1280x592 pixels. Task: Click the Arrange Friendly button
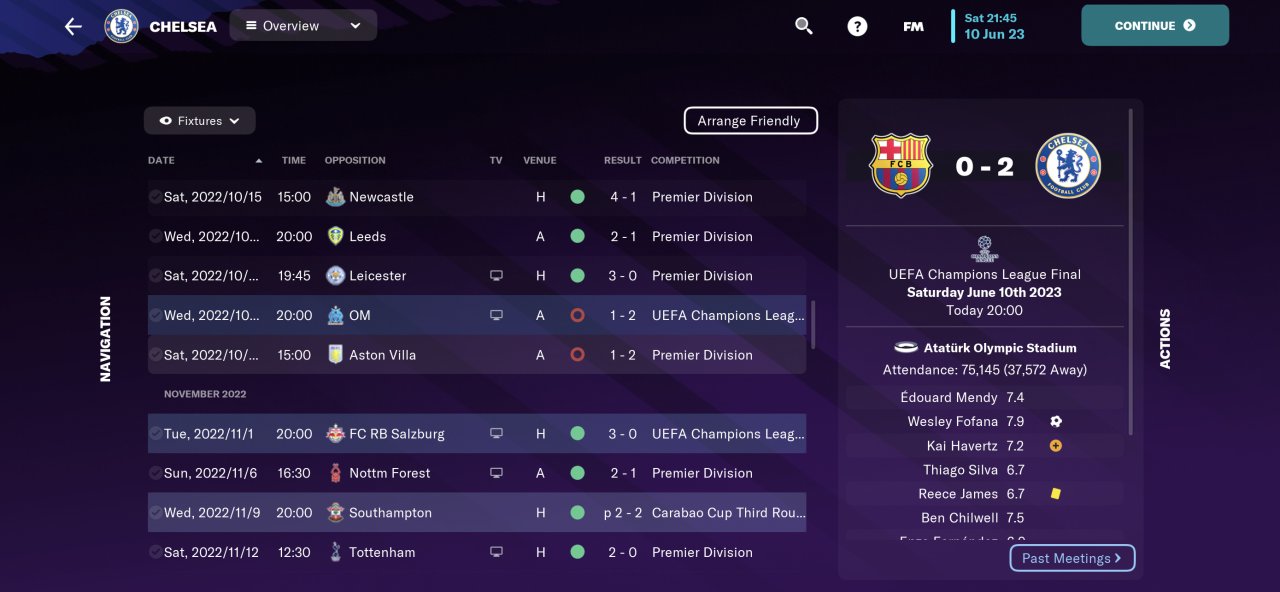point(750,121)
